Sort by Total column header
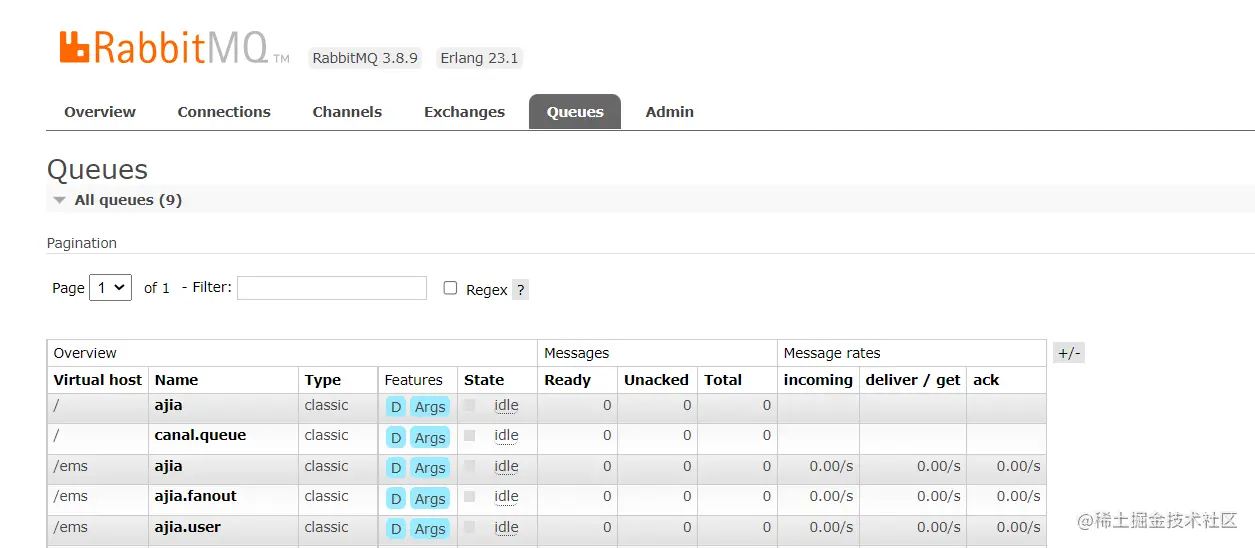The height and width of the screenshot is (548, 1255). (x=723, y=380)
